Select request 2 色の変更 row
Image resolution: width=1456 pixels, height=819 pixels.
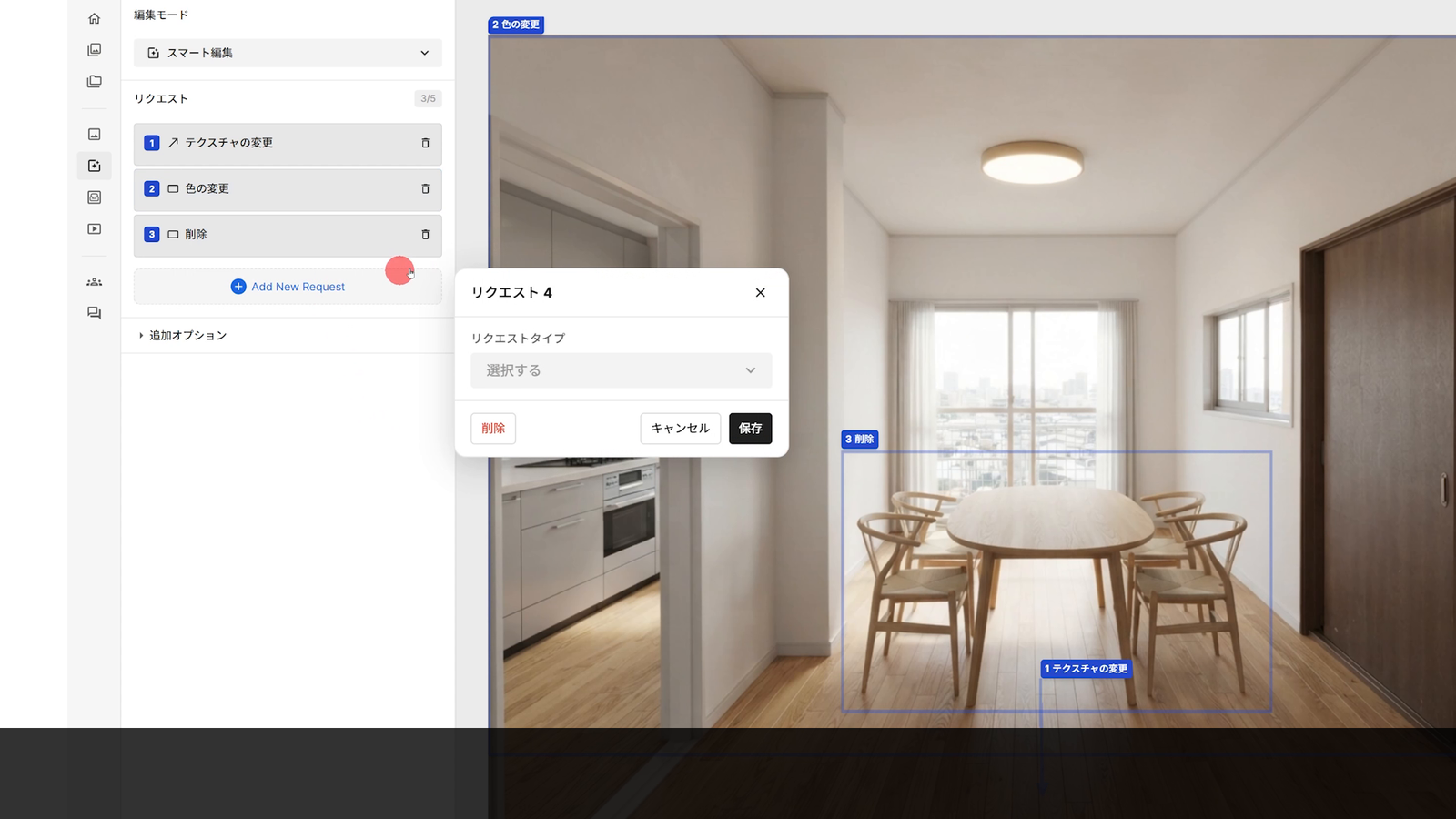[x=288, y=189]
